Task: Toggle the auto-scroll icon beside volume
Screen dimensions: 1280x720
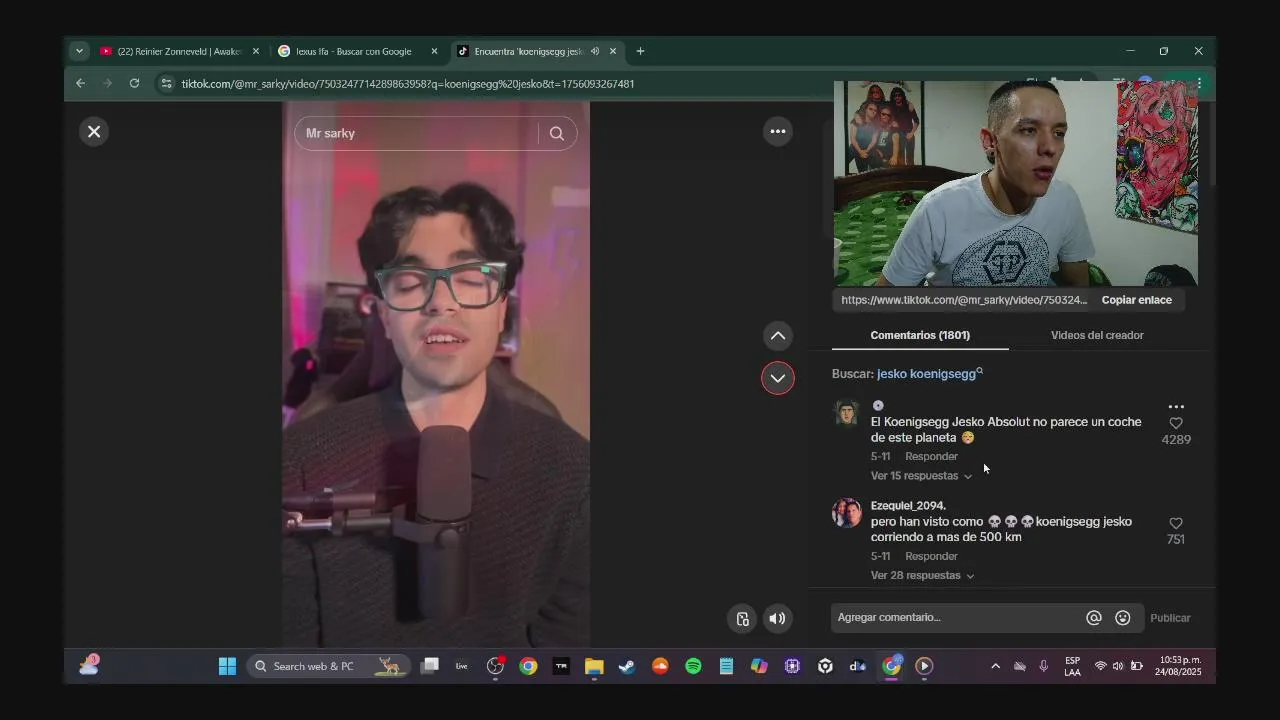Action: [742, 618]
